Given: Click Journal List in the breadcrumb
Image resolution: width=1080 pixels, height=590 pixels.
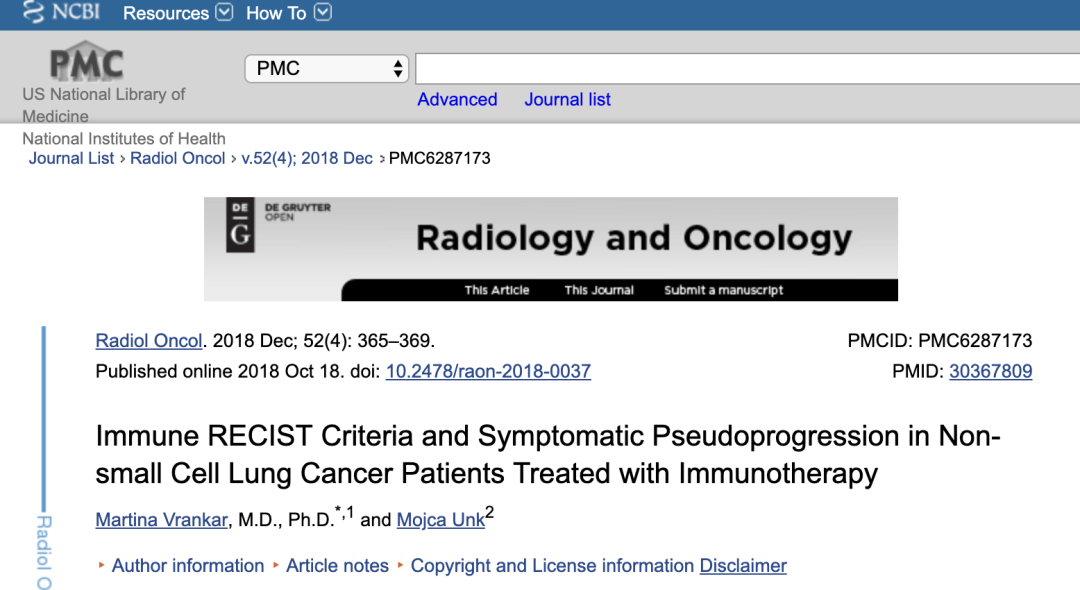Looking at the screenshot, I should coord(71,158).
